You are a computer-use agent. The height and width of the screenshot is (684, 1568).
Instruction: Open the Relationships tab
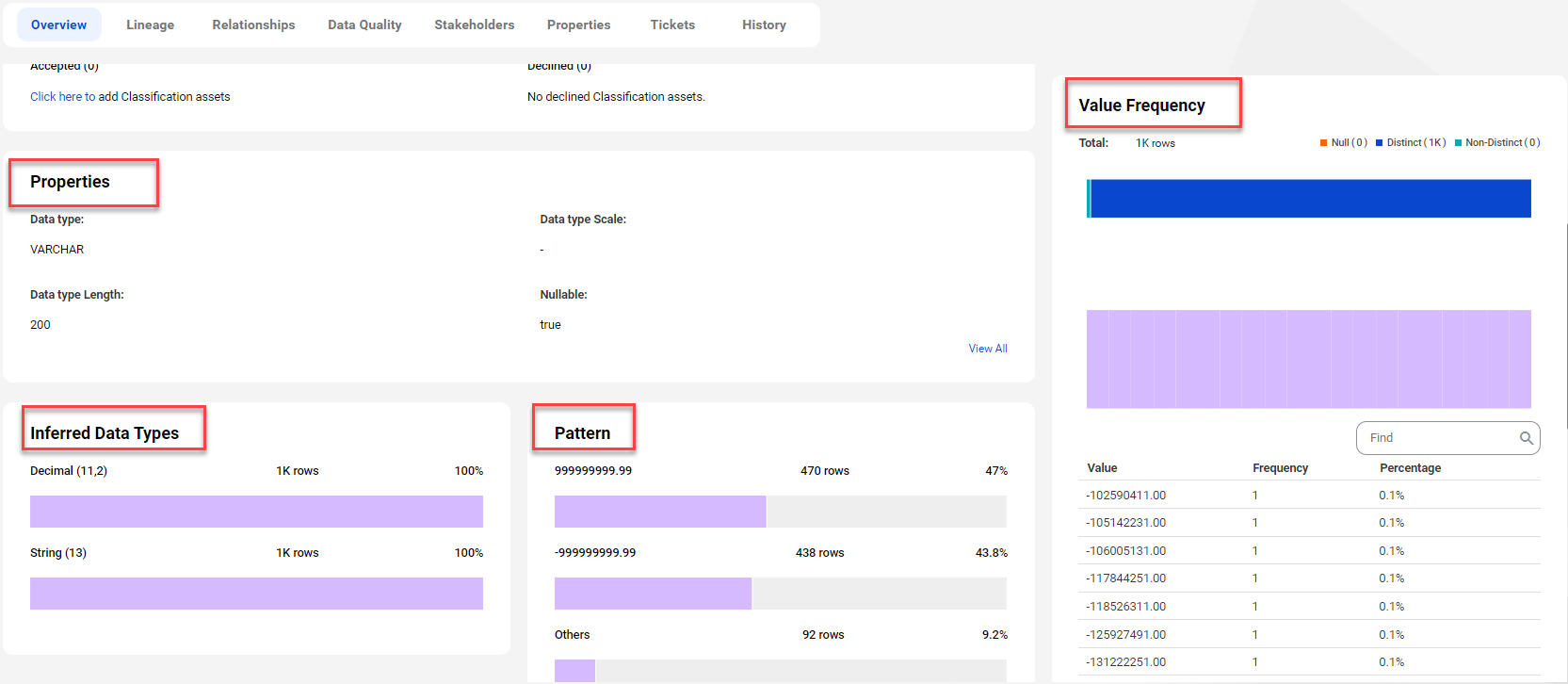pyautogui.click(x=253, y=24)
